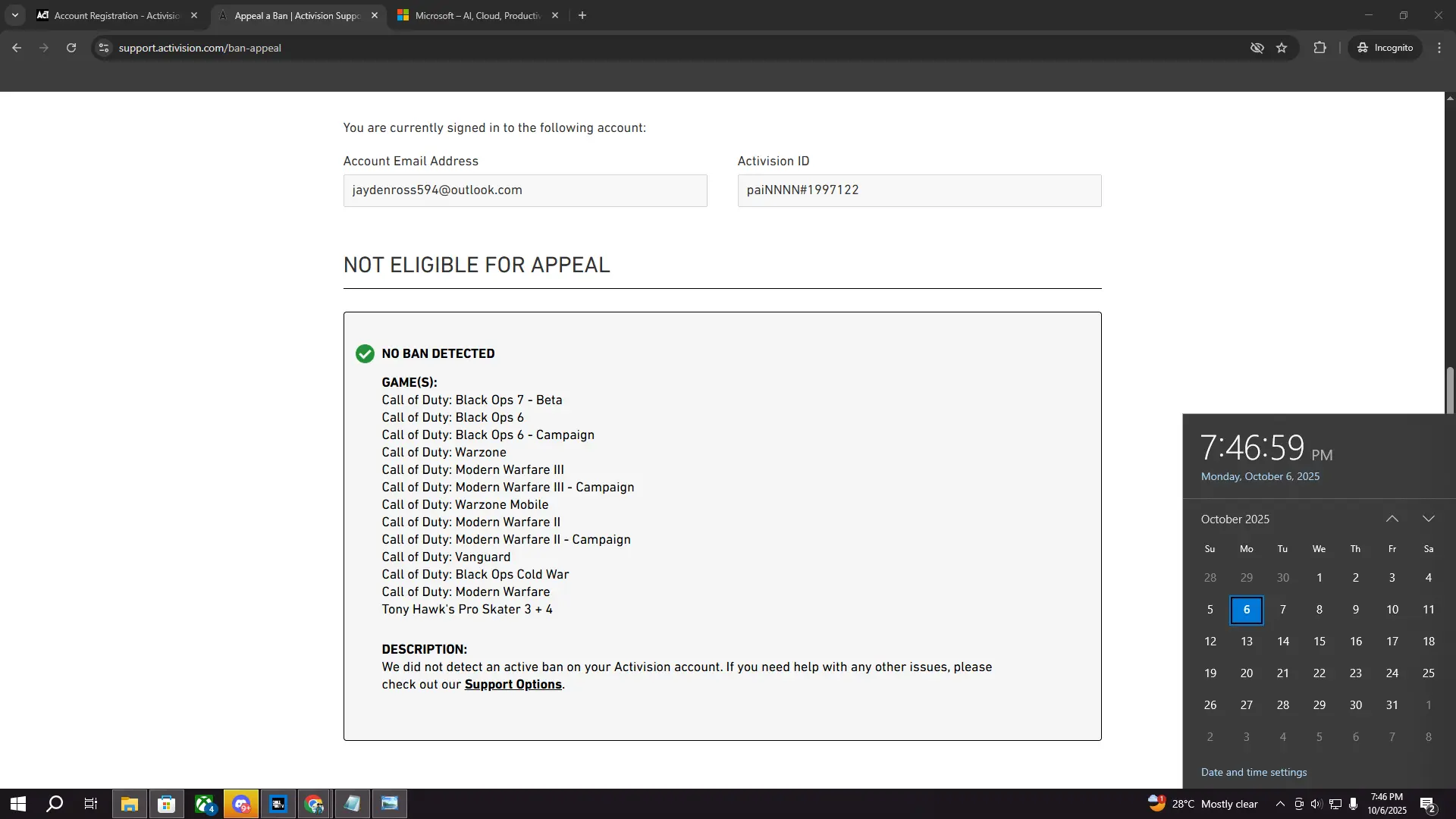Open File Explorer from taskbar
The height and width of the screenshot is (819, 1456).
click(130, 804)
